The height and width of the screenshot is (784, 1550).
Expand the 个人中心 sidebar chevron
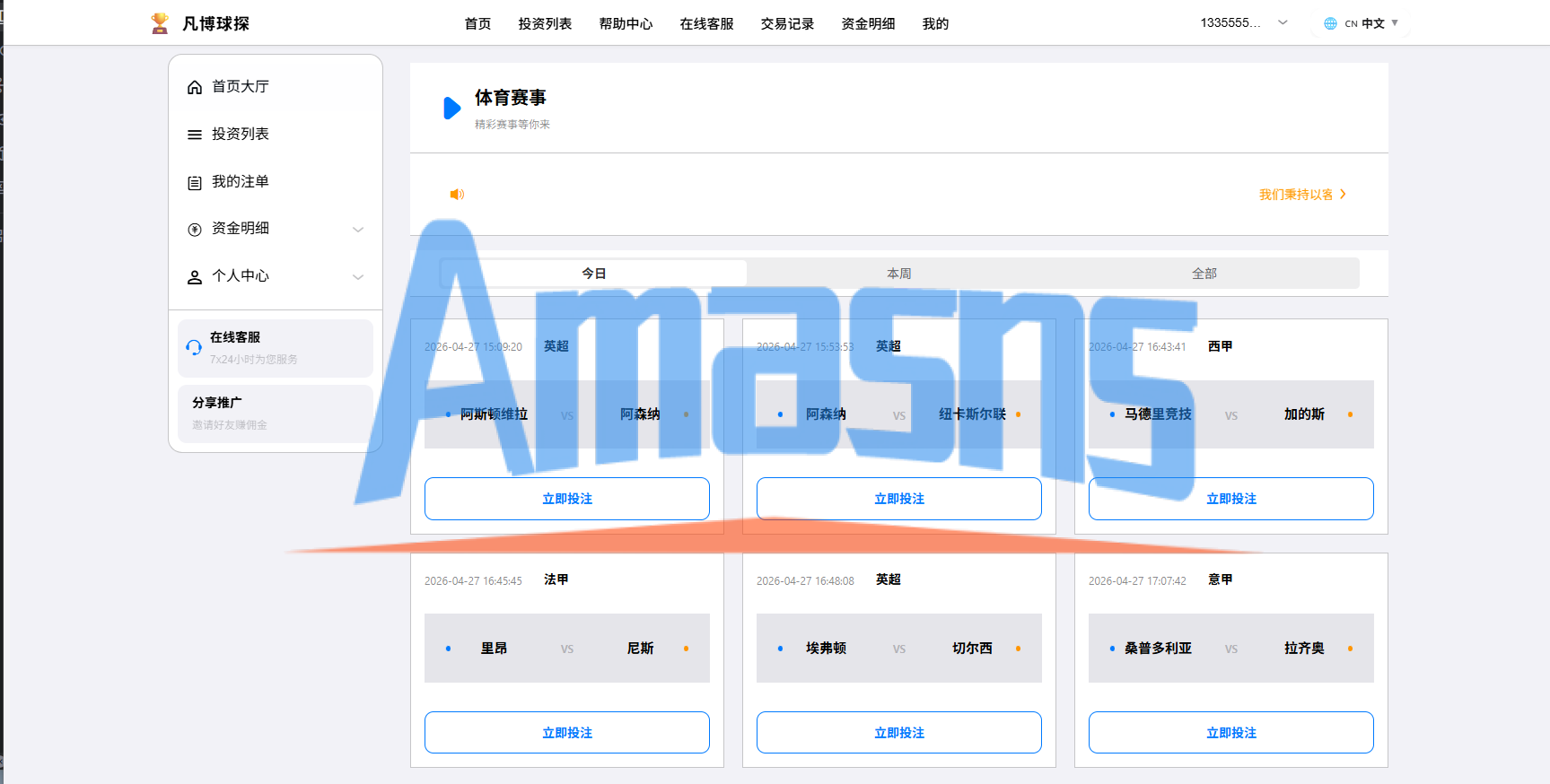click(358, 277)
